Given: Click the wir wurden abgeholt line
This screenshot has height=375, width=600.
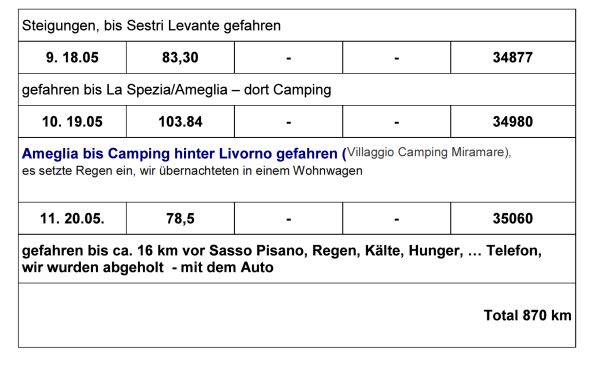Looking at the screenshot, I should [x=148, y=267].
